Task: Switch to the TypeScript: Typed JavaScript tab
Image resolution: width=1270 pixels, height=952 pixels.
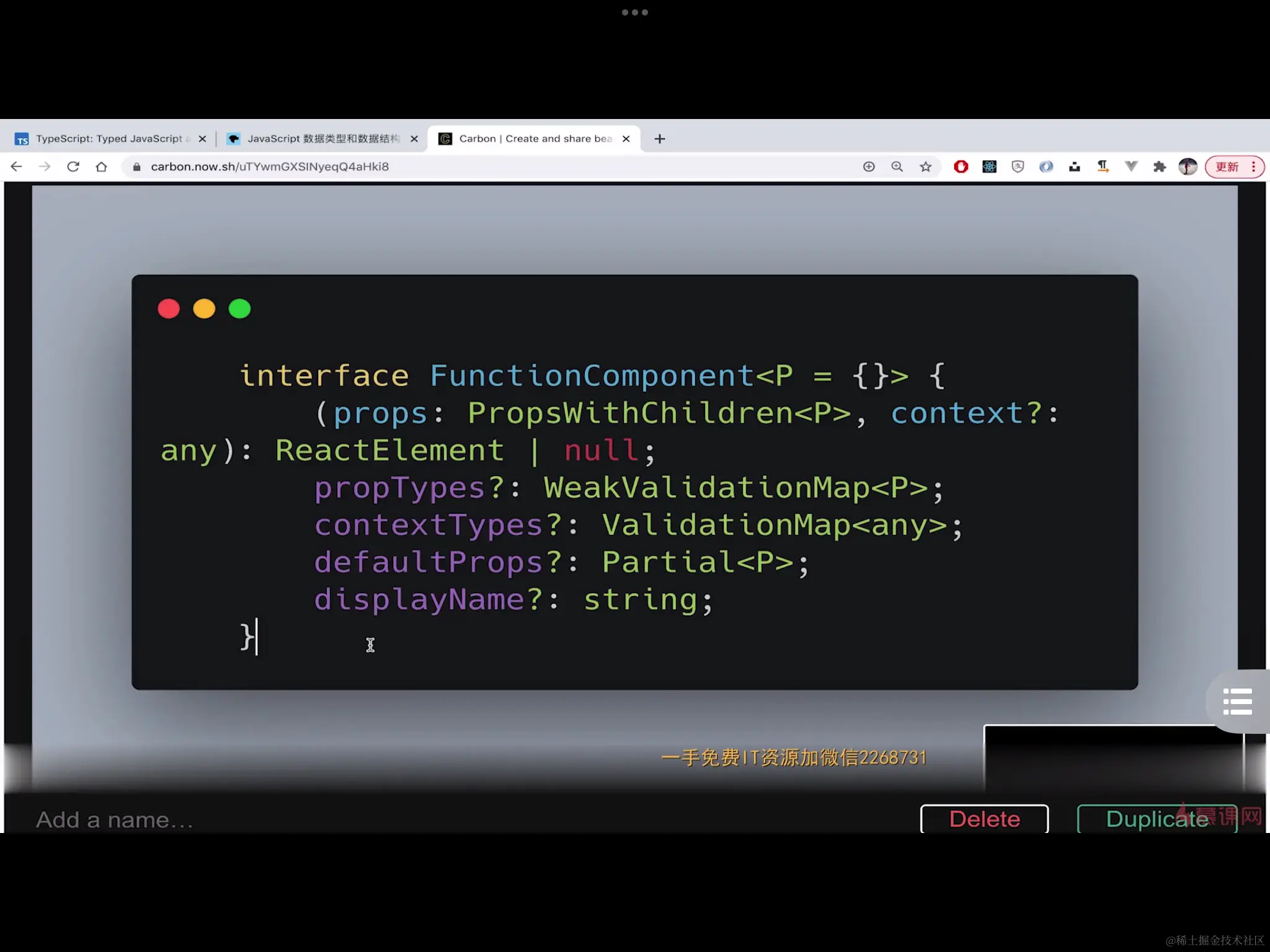Action: 109,139
